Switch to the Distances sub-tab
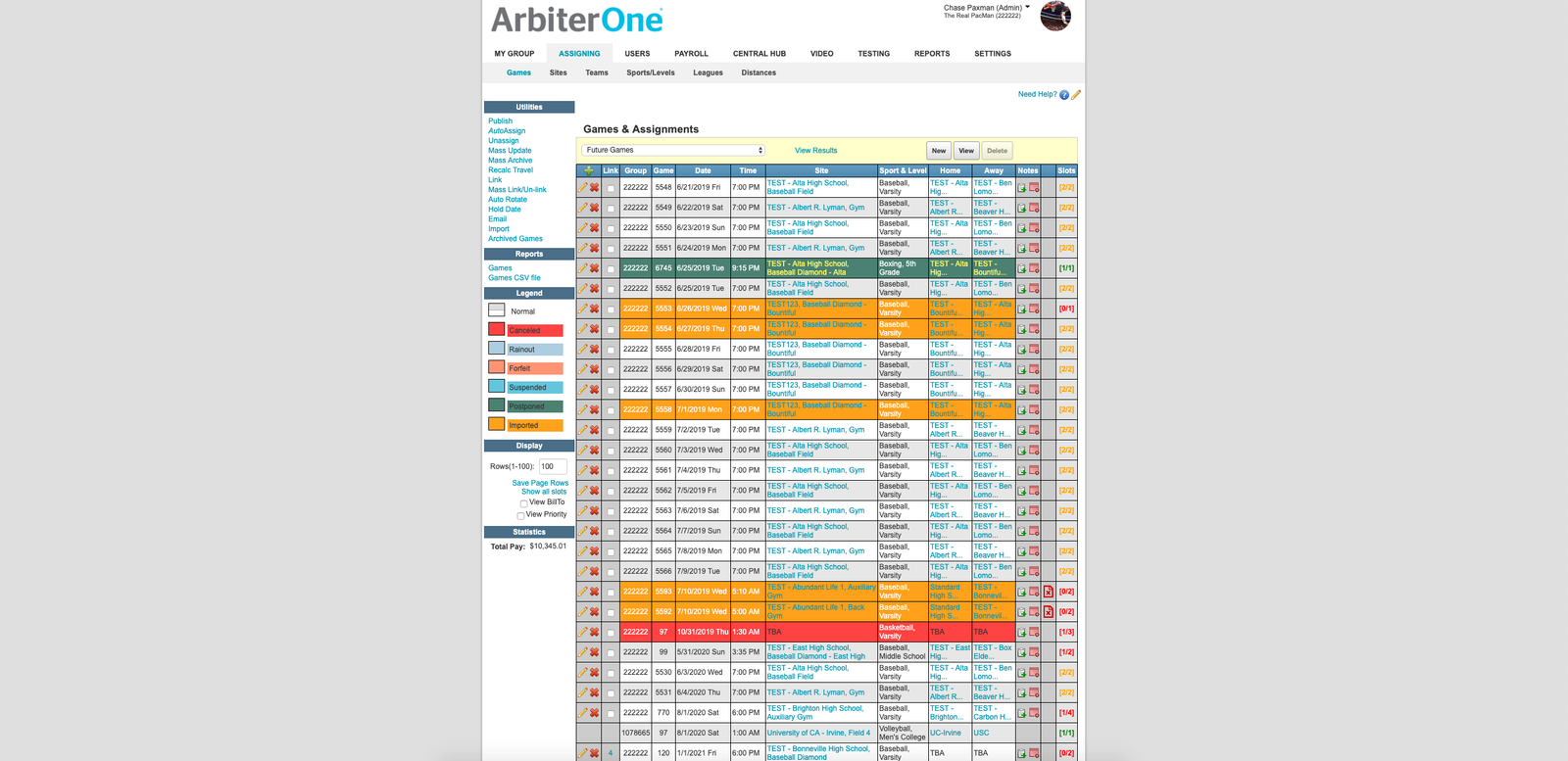This screenshot has height=761, width=1568. click(759, 72)
